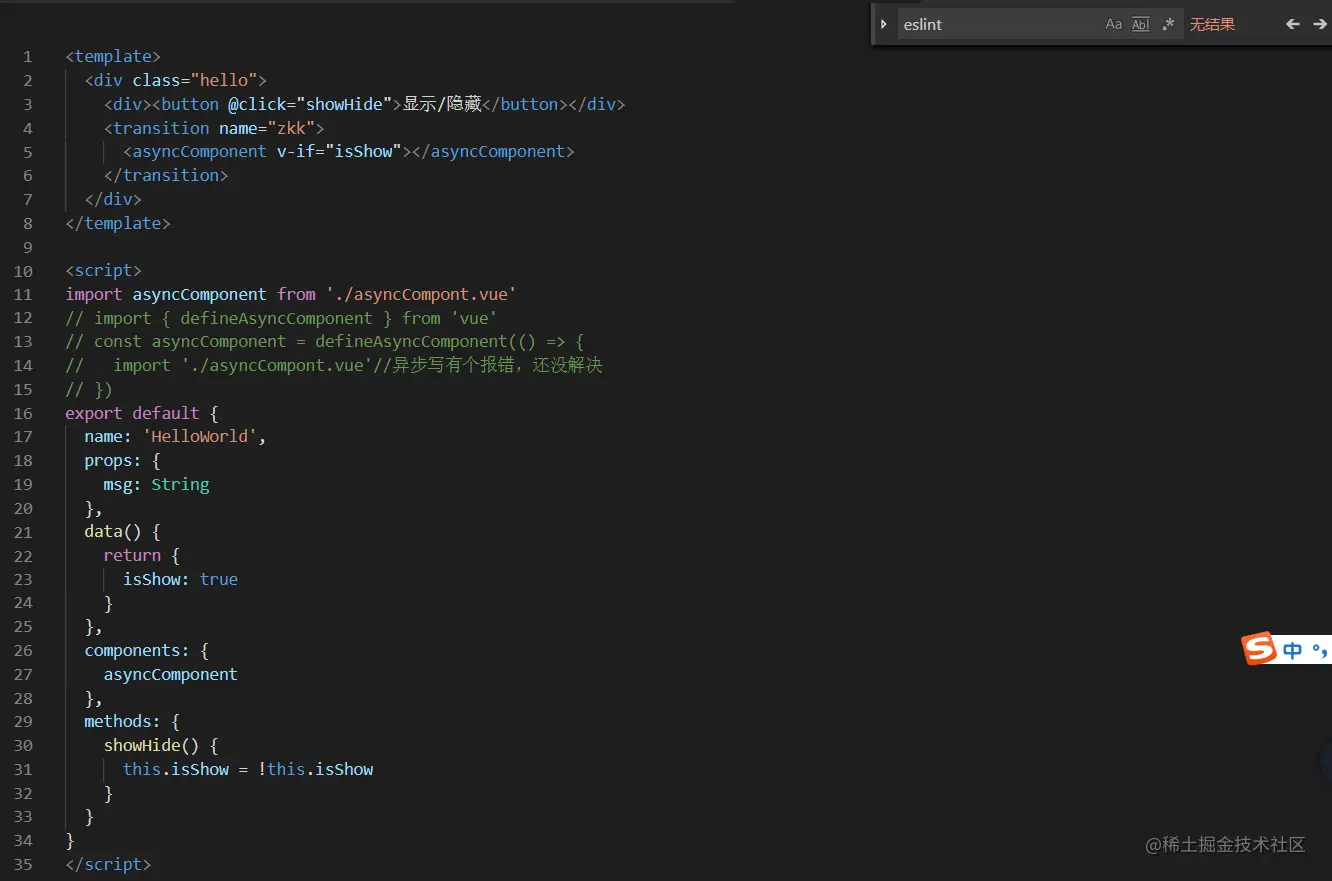Screen dimensions: 1332x881
Task: Click 'data()' method on line 21
Action: [x=113, y=531]
